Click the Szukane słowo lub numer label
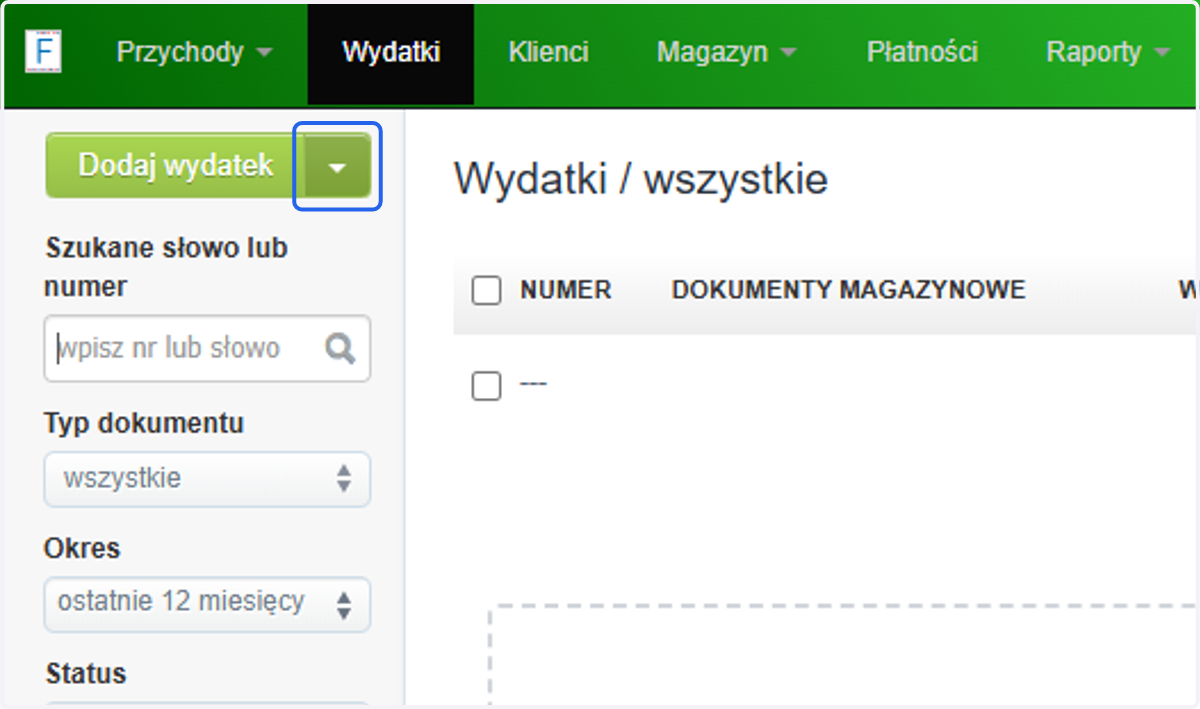 [166, 267]
